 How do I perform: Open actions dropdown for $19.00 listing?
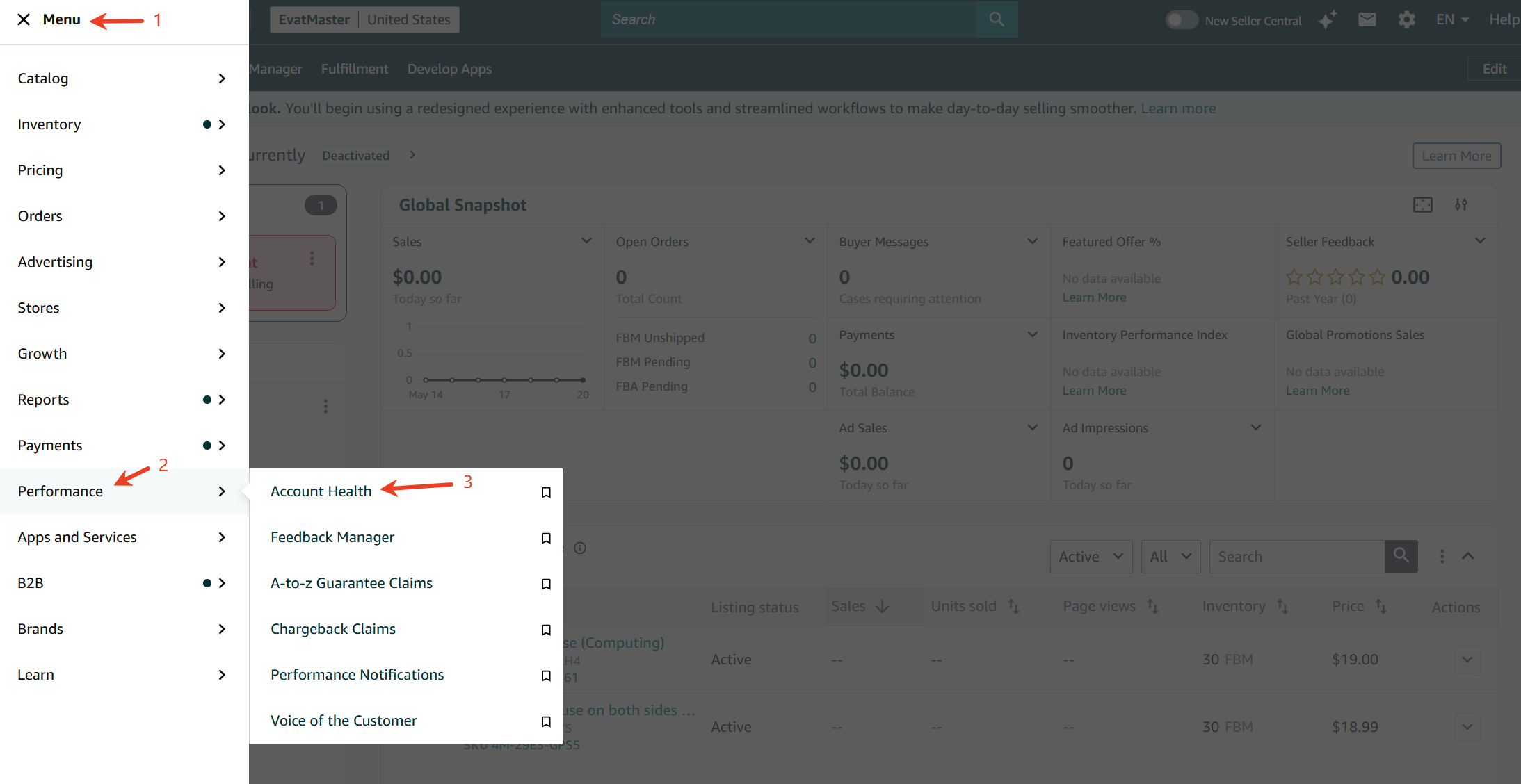tap(1467, 659)
